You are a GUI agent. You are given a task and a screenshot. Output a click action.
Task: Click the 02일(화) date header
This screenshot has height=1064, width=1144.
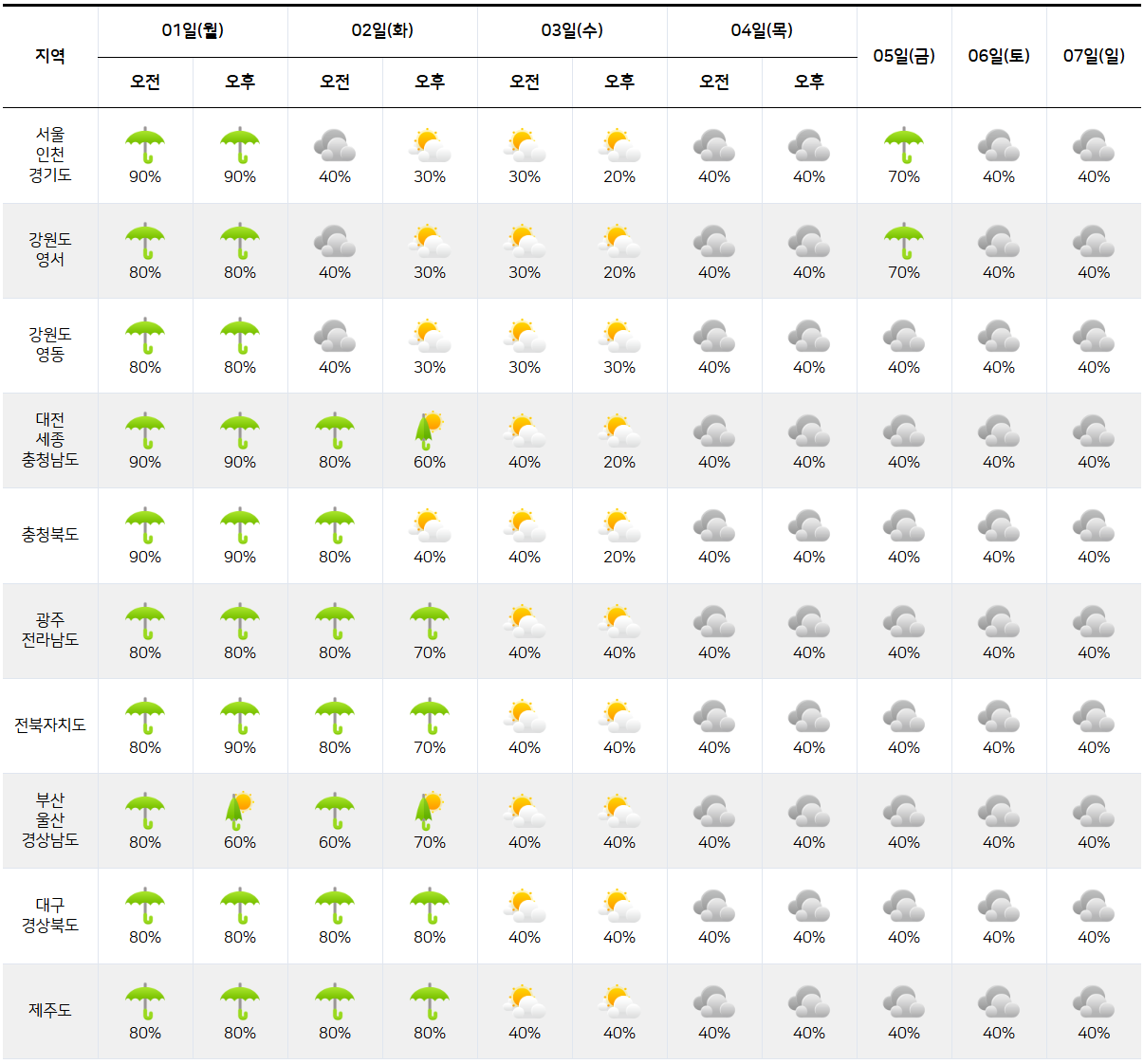pos(382,30)
